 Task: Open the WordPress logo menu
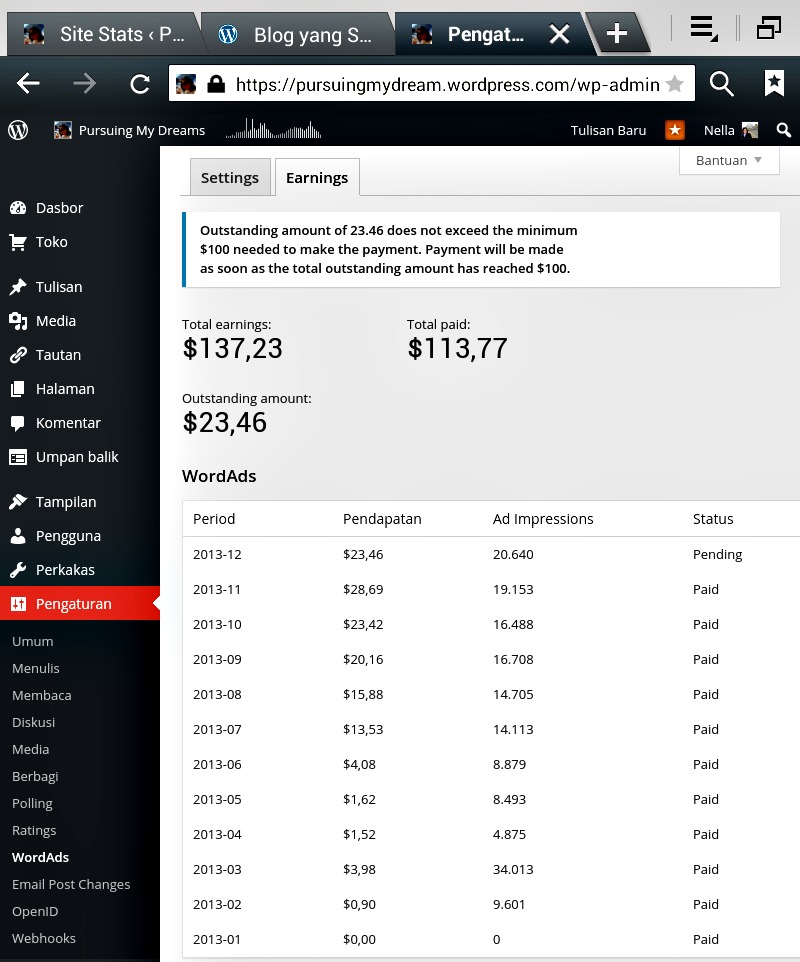[x=18, y=130]
